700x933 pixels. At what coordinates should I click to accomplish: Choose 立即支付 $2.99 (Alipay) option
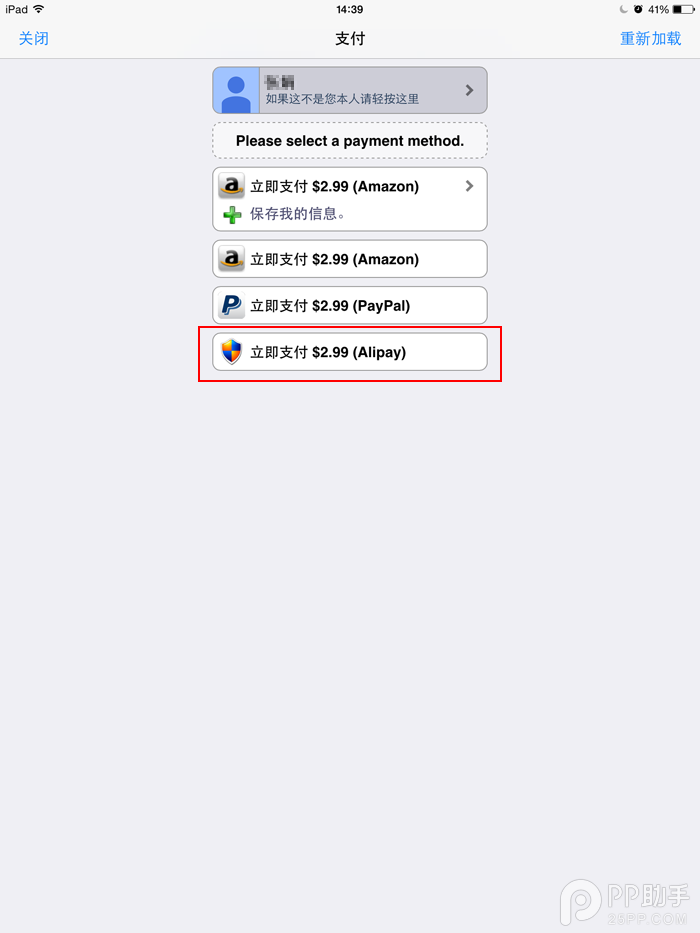click(350, 352)
